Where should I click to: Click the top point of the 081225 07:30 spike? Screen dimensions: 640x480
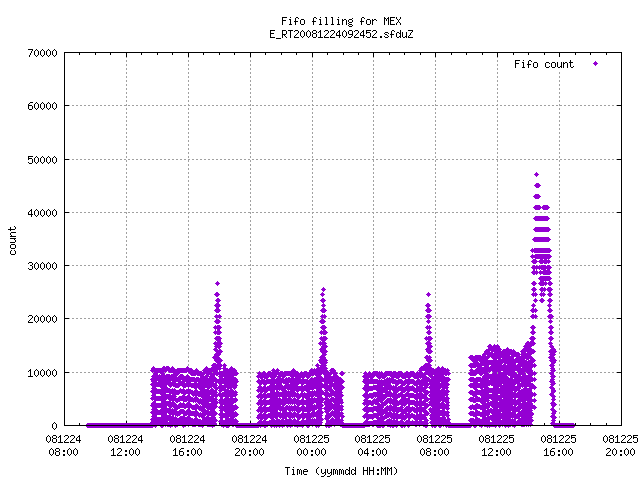[428, 294]
